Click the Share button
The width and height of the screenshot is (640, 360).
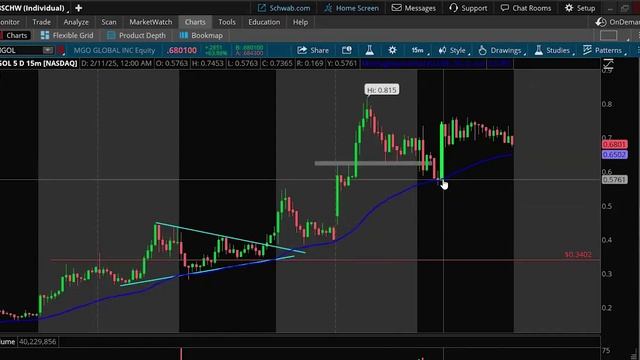tap(313, 50)
